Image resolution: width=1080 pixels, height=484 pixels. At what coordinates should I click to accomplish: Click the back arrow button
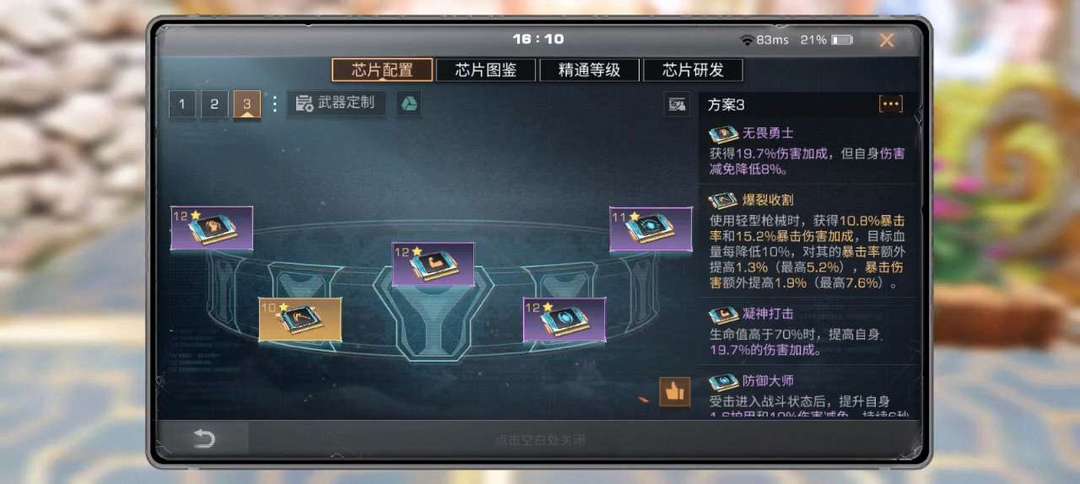point(204,439)
